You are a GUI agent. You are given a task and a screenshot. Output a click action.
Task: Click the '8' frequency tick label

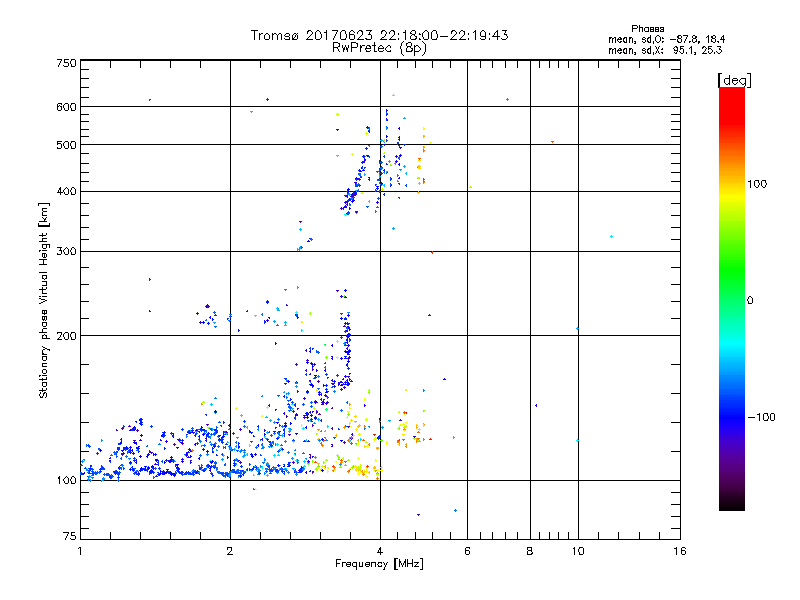click(530, 551)
